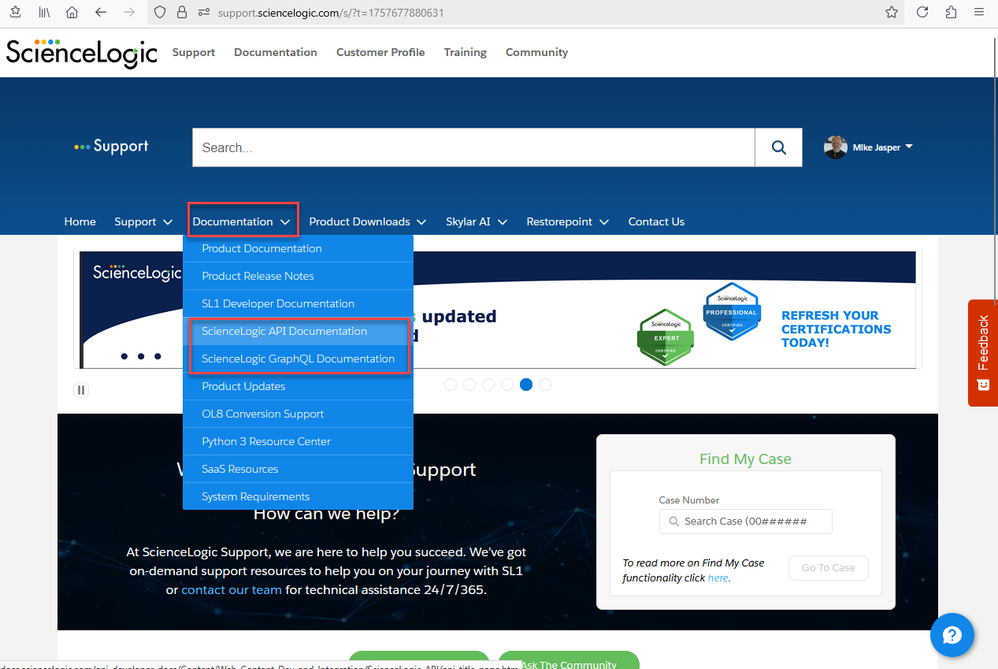Click the Case Number search field
998x669 pixels.
coord(745,521)
